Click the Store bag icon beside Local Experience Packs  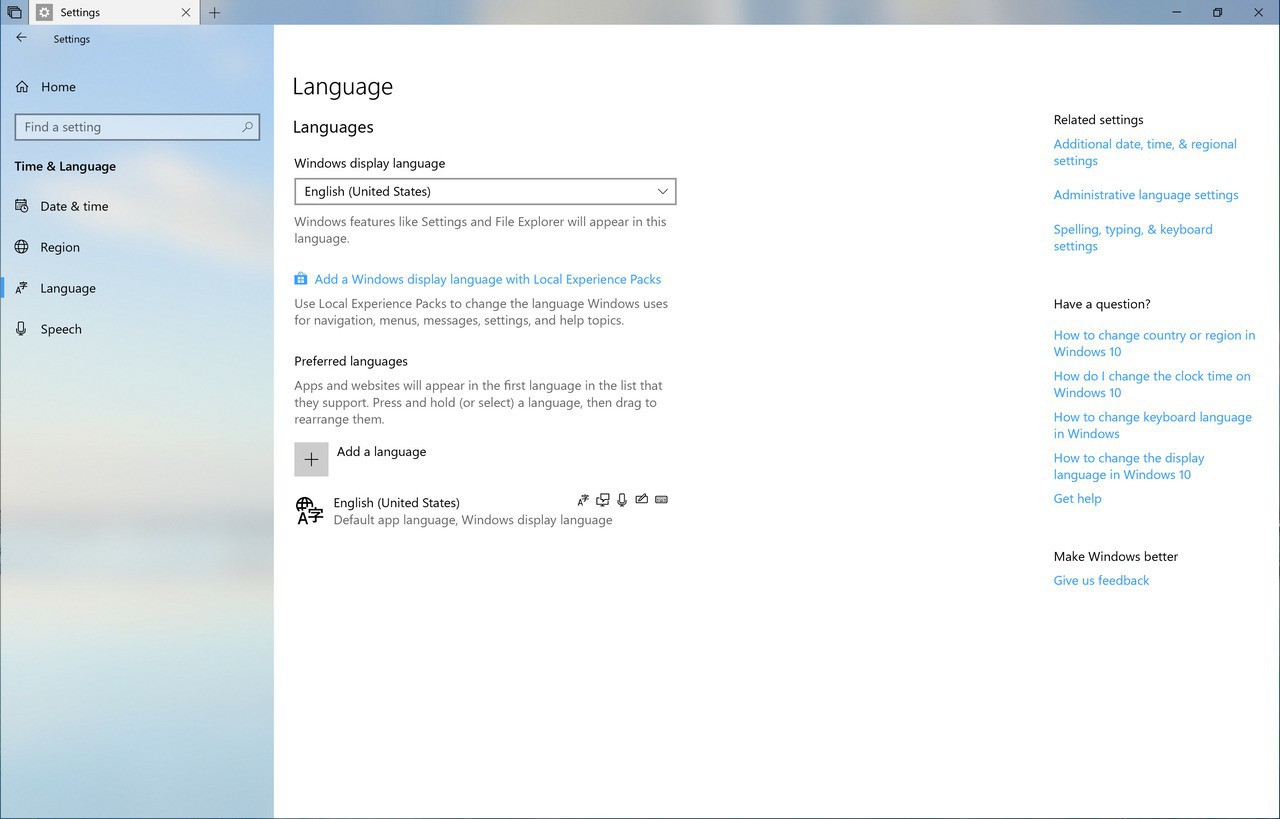tap(301, 279)
